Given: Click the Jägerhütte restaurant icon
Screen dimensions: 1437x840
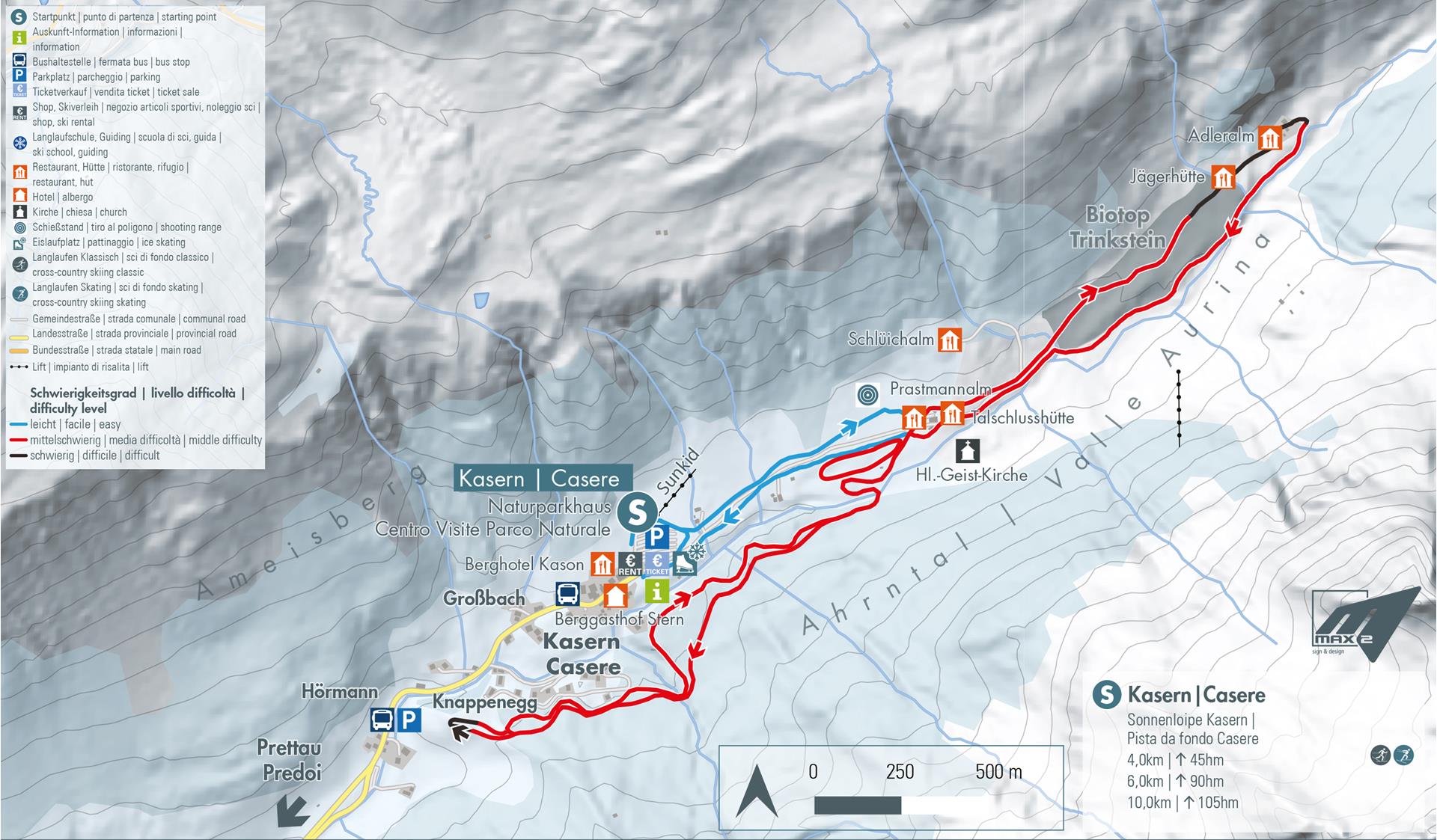Looking at the screenshot, I should (x=1223, y=177).
